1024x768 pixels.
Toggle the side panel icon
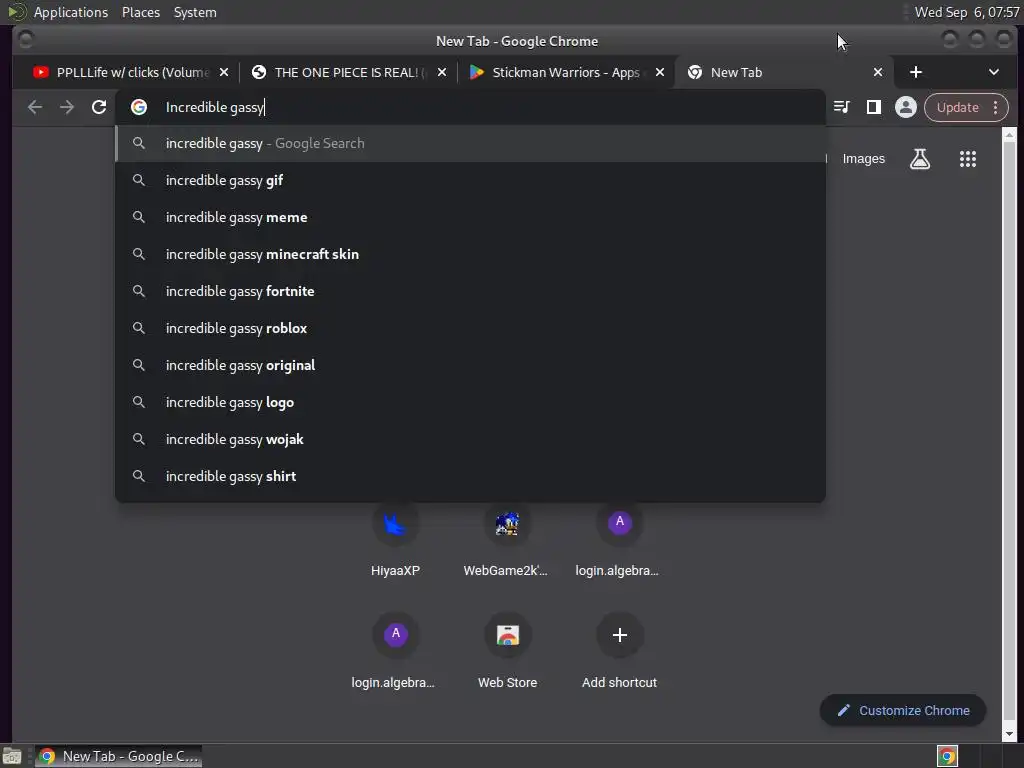point(873,107)
